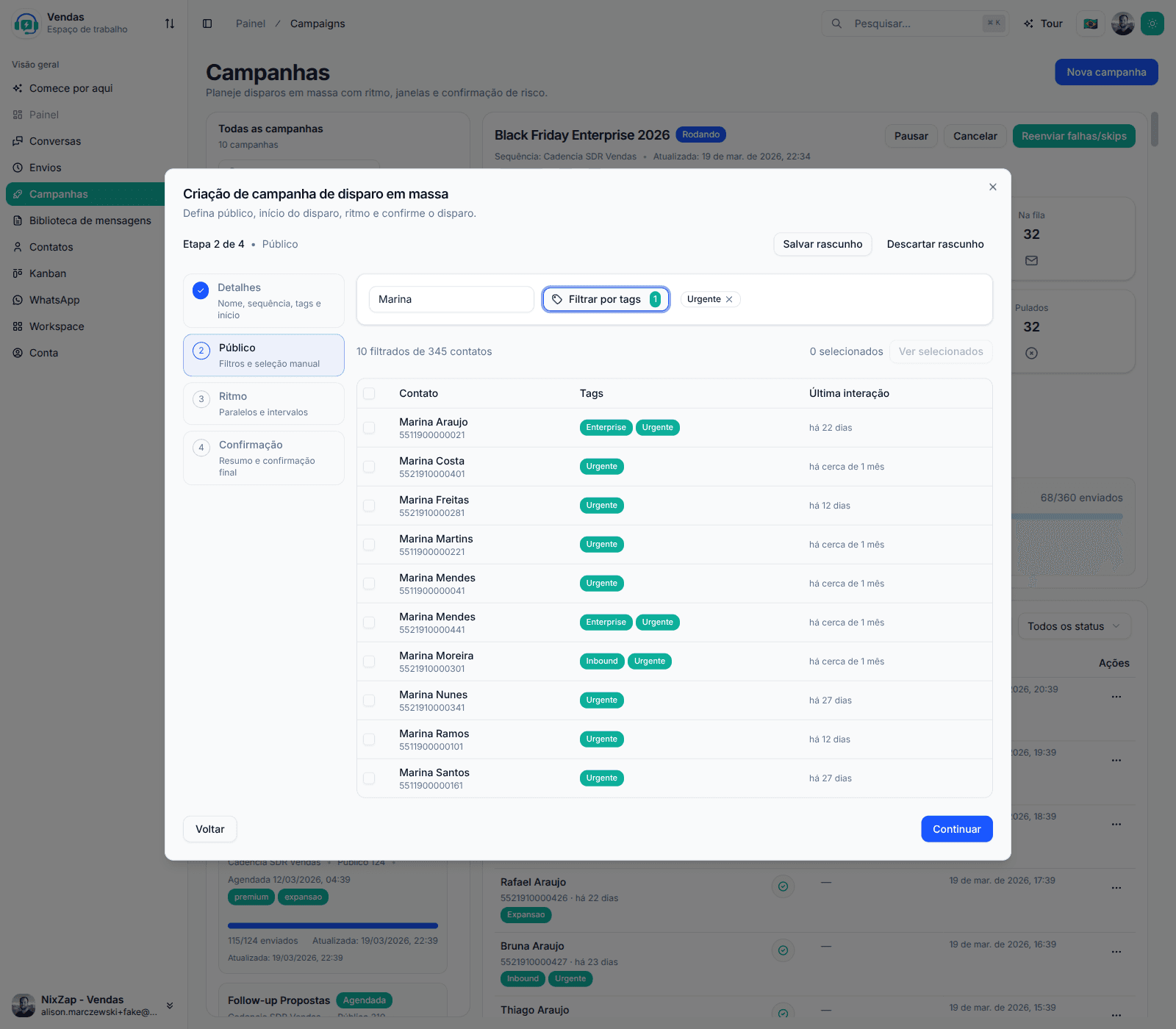Toggle the sidebar collapse icon
Viewport: 1176px width, 1029px height.
point(207,24)
